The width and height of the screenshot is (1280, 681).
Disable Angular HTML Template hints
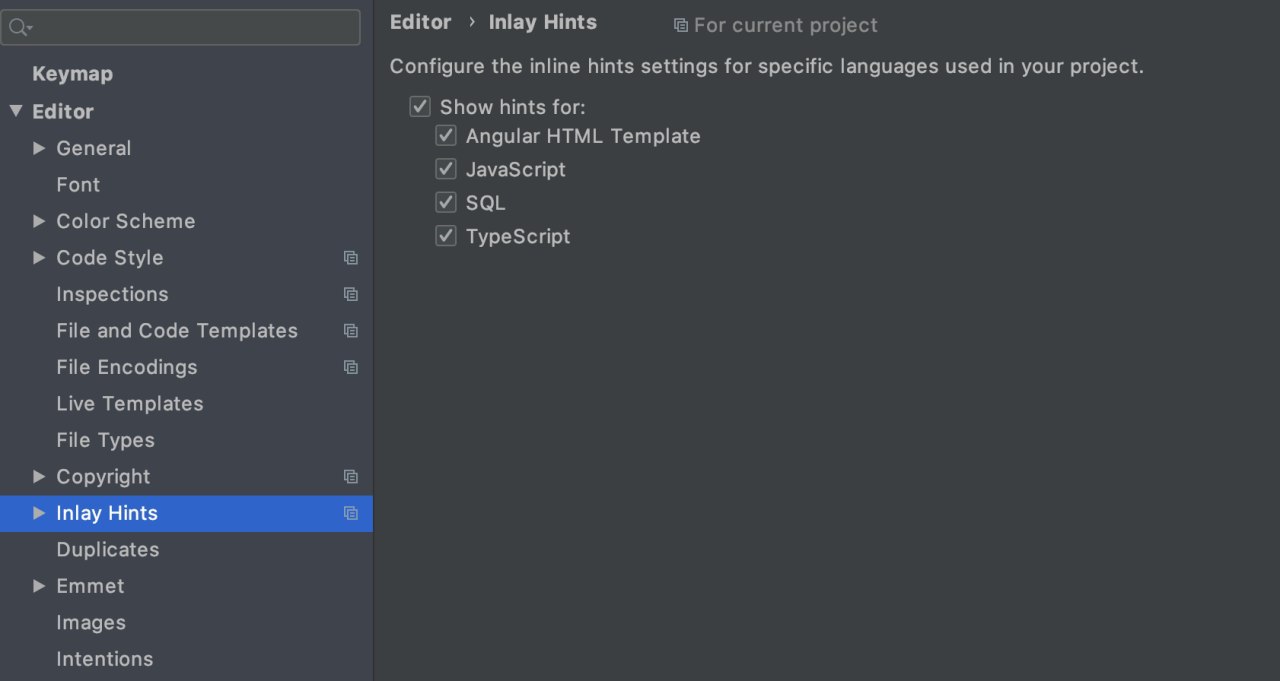[446, 136]
